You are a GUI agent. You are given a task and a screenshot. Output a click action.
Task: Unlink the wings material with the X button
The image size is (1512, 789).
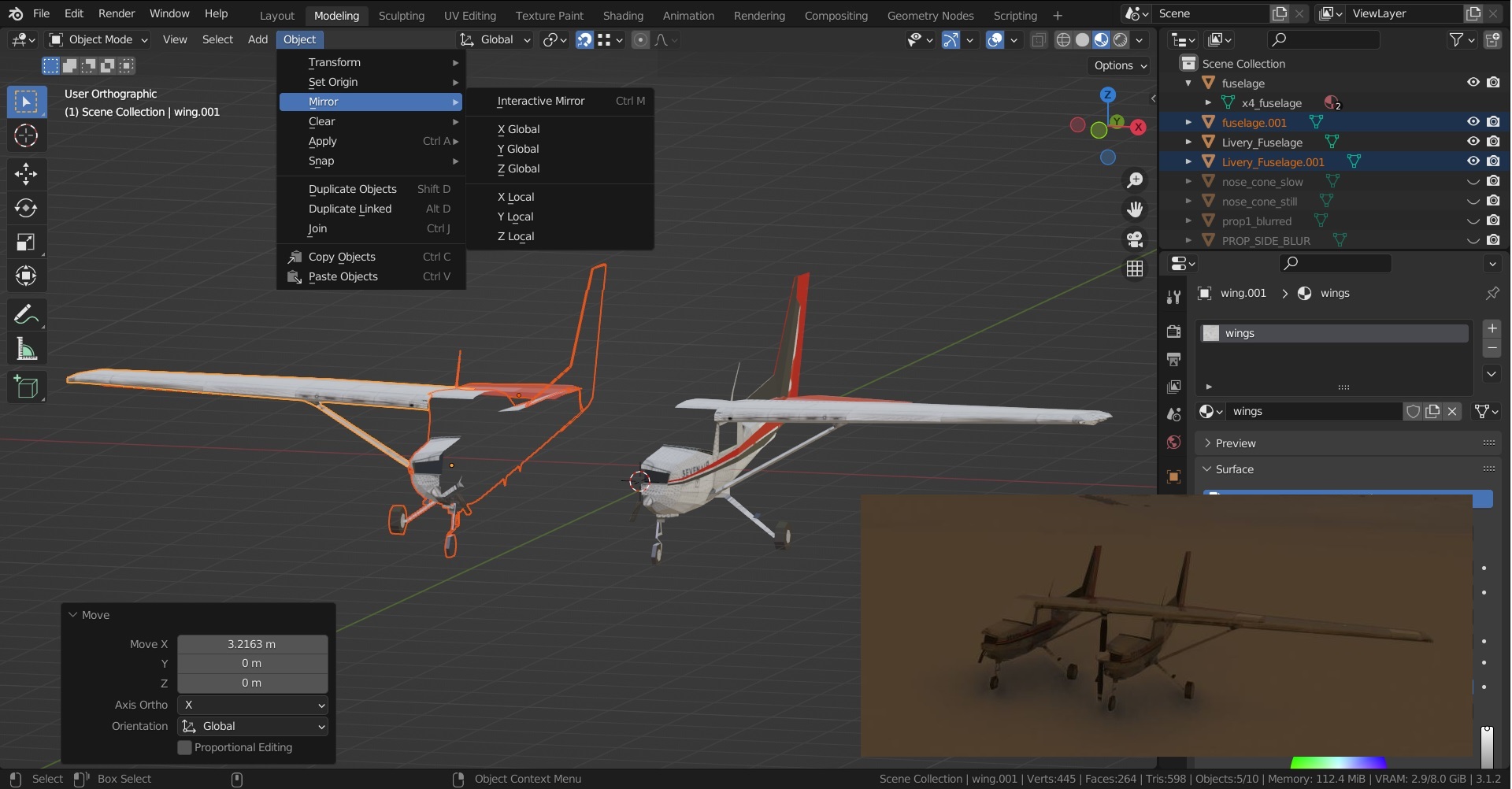click(x=1454, y=411)
